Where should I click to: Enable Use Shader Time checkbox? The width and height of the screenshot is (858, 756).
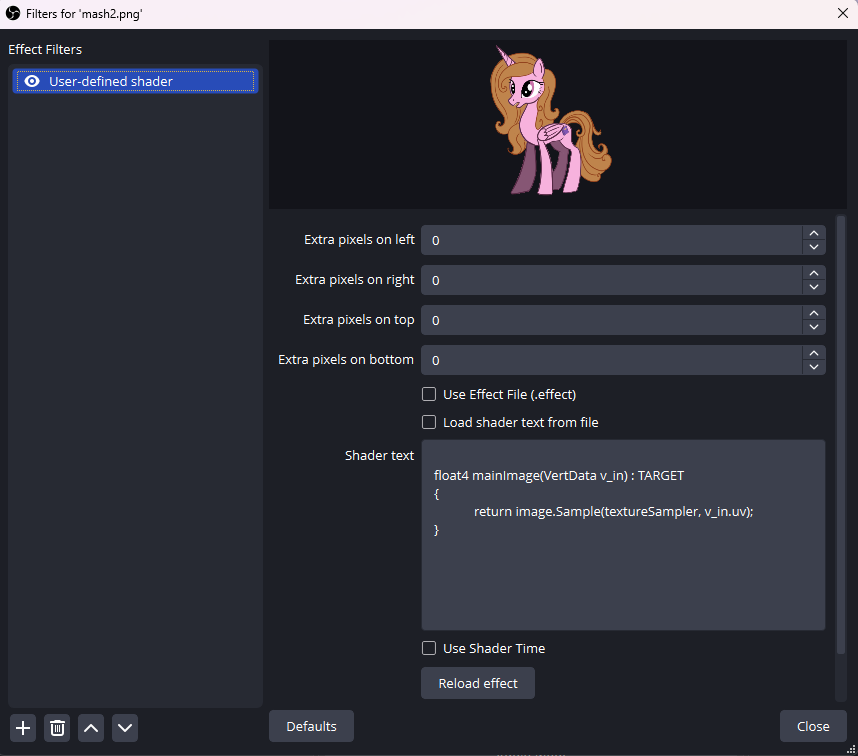(429, 648)
